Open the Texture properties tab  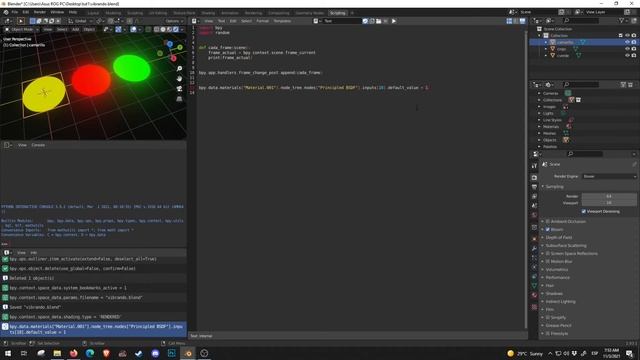pyautogui.click(x=534, y=307)
